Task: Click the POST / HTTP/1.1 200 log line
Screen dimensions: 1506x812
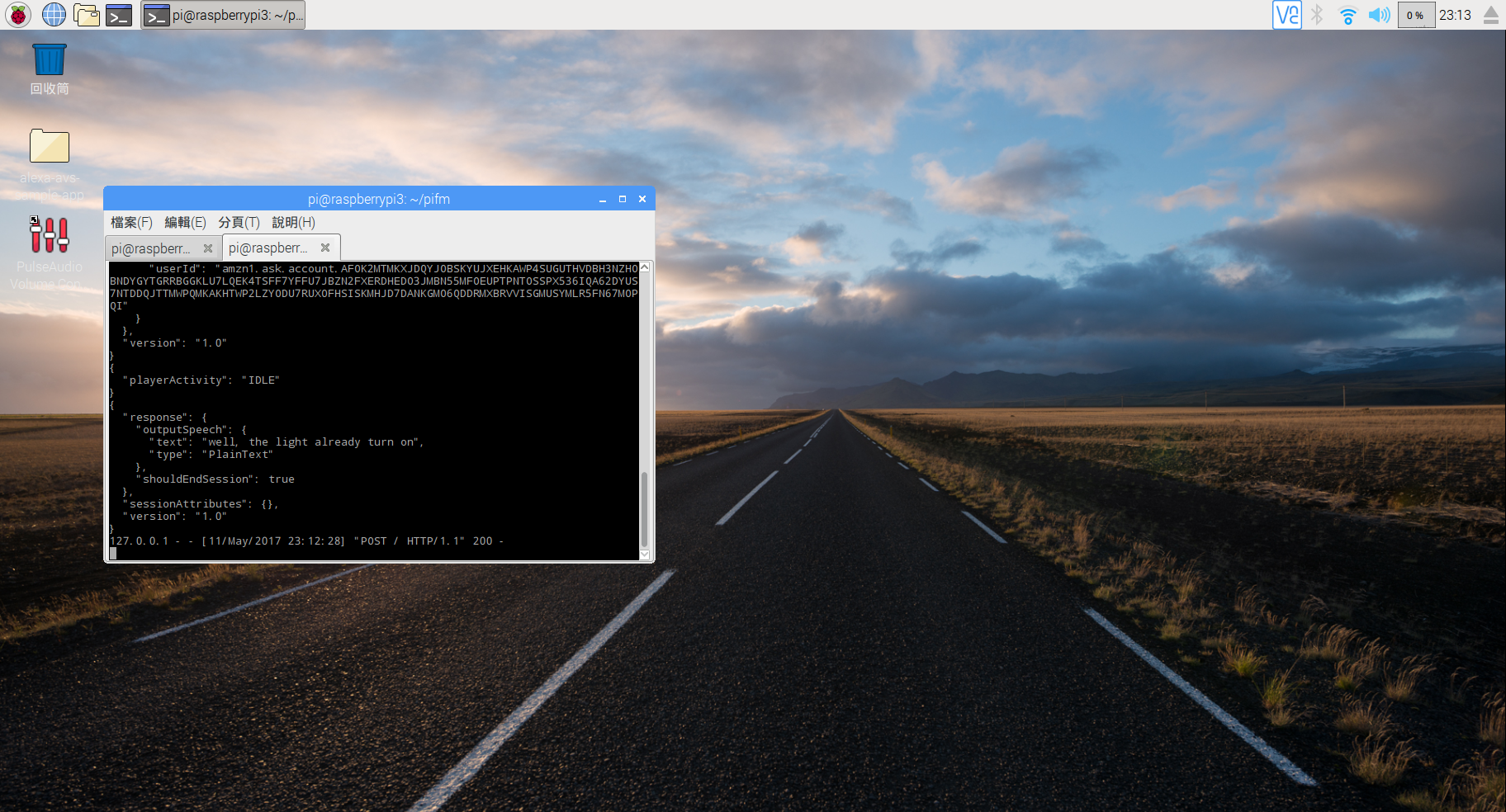Action: click(x=307, y=541)
